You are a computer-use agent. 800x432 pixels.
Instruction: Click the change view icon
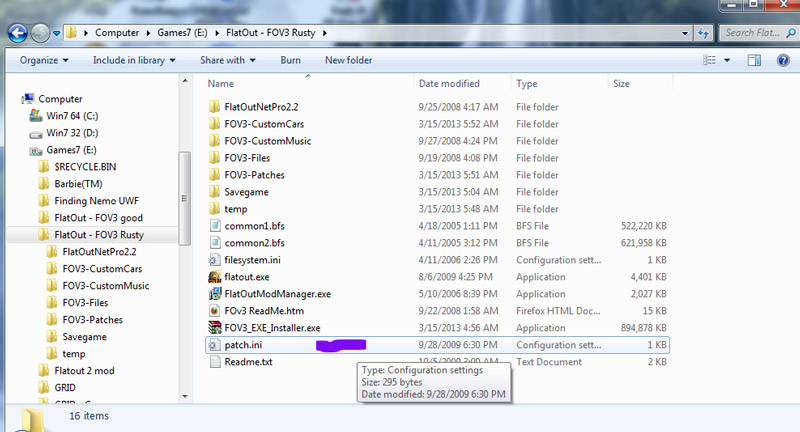coord(709,60)
